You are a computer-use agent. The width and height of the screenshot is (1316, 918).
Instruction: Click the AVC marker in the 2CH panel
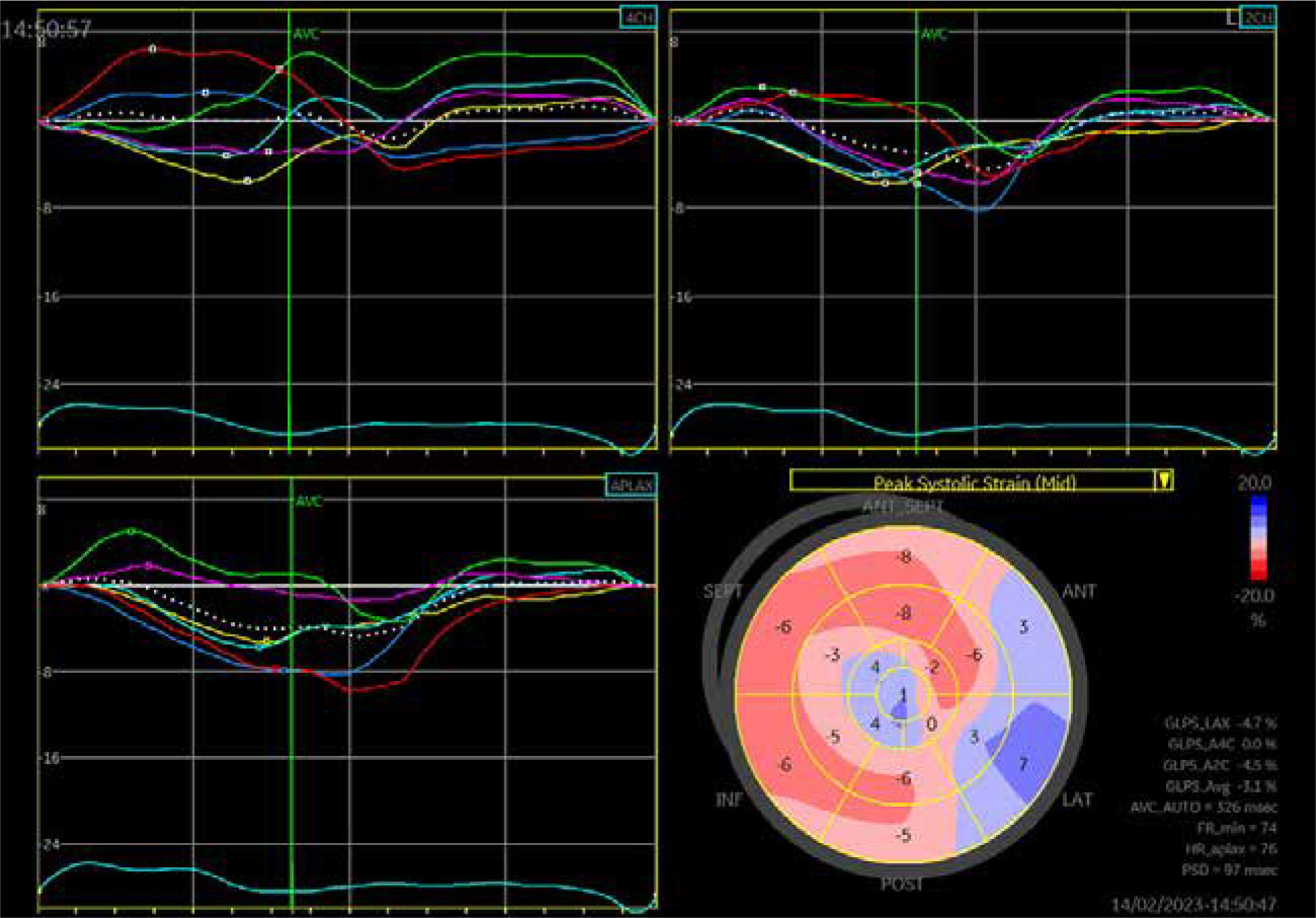[934, 34]
